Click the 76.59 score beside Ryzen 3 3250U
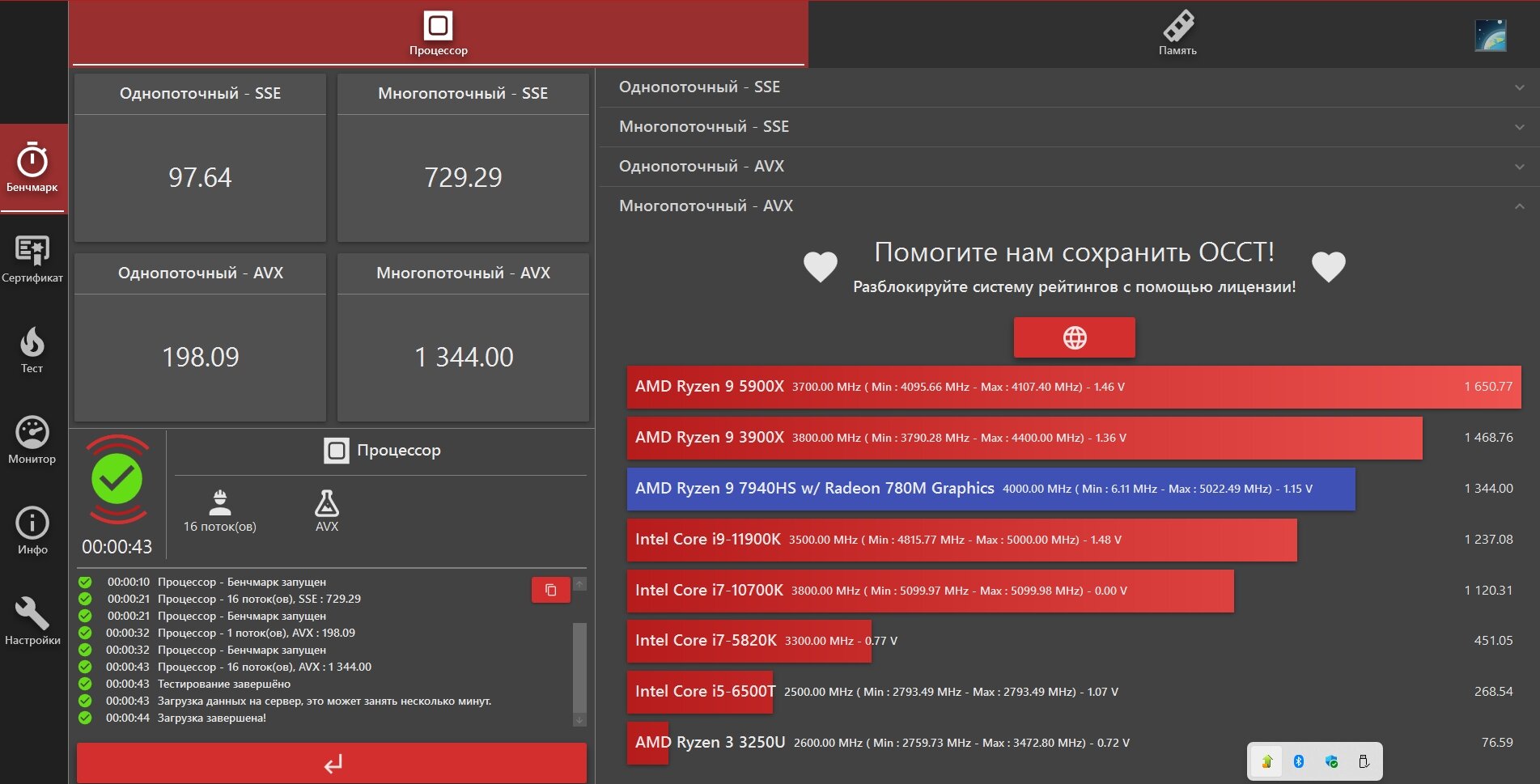The width and height of the screenshot is (1540, 784). (1497, 743)
